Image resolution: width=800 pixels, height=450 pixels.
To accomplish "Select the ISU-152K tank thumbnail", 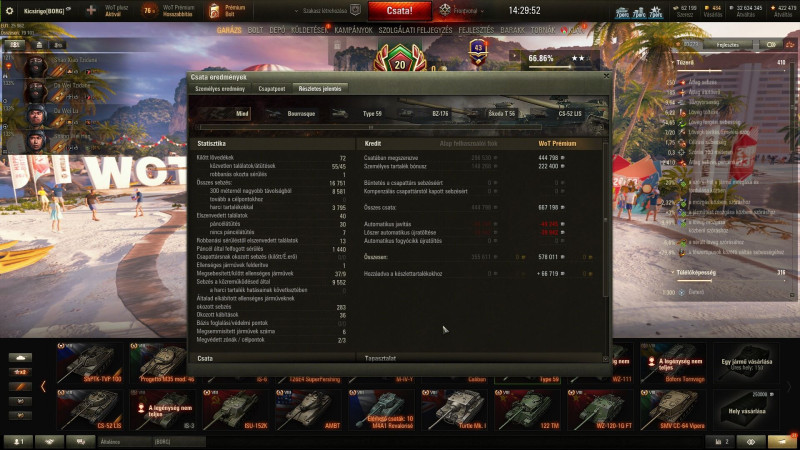I will click(237, 410).
